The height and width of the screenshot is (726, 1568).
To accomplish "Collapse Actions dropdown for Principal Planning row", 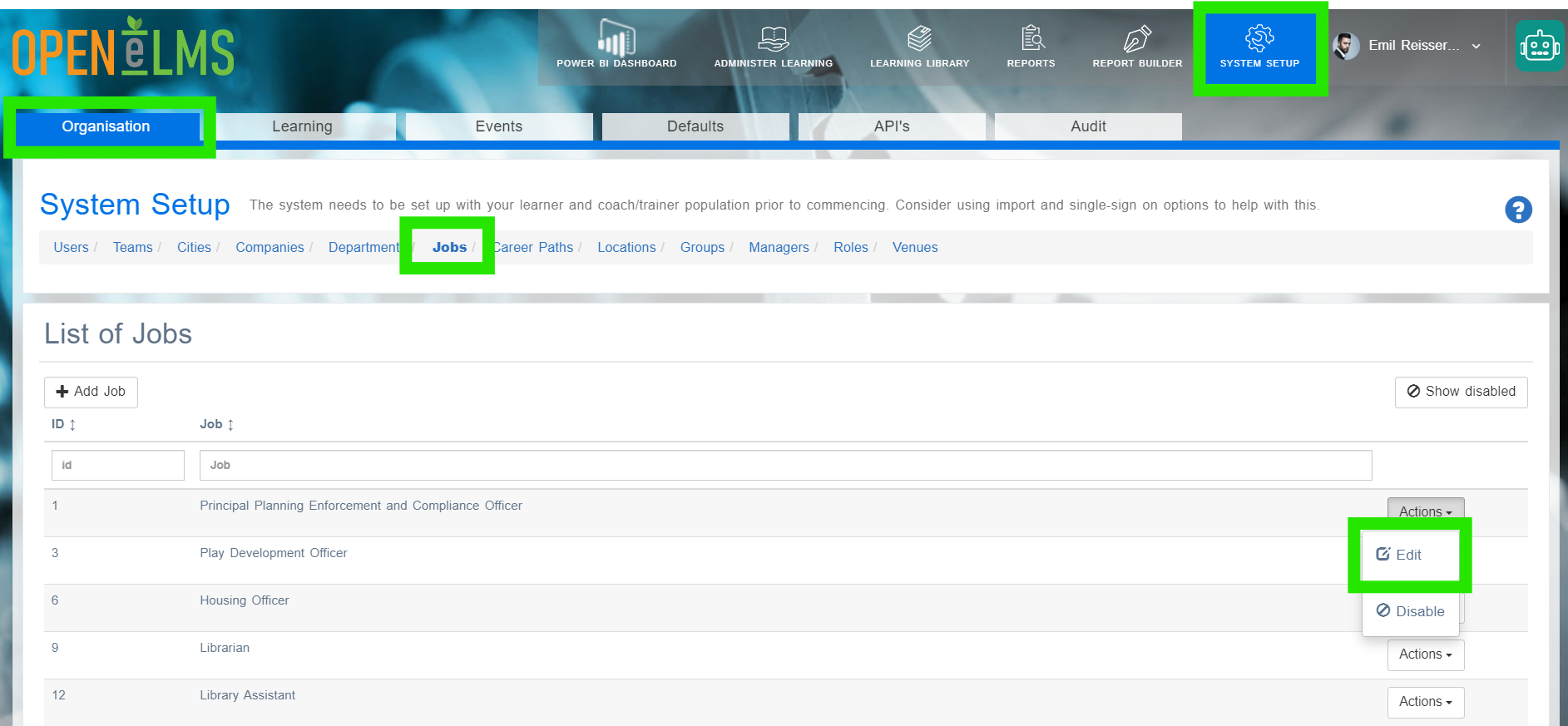I will click(1426, 511).
